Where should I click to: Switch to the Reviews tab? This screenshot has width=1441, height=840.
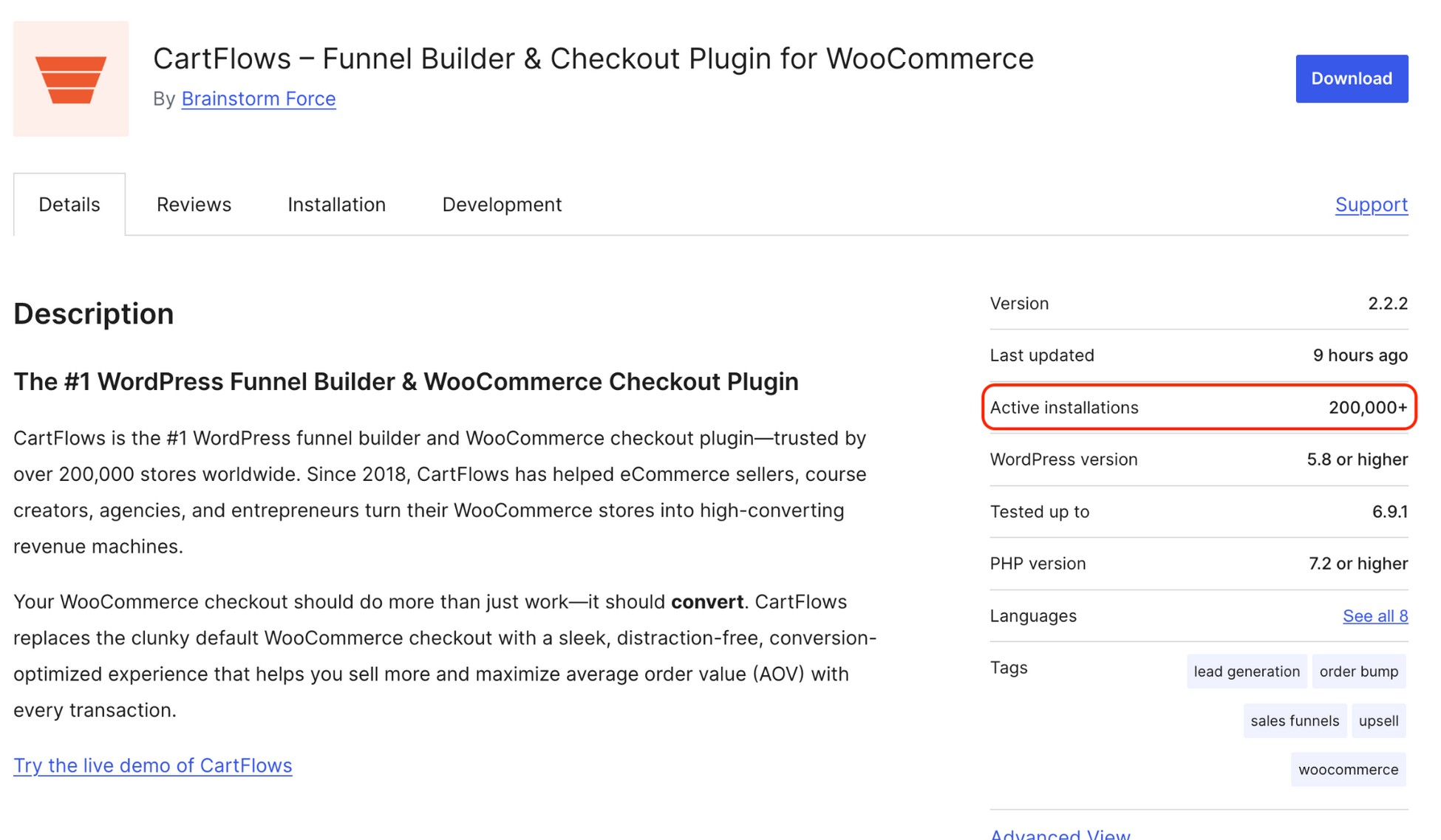(x=193, y=204)
